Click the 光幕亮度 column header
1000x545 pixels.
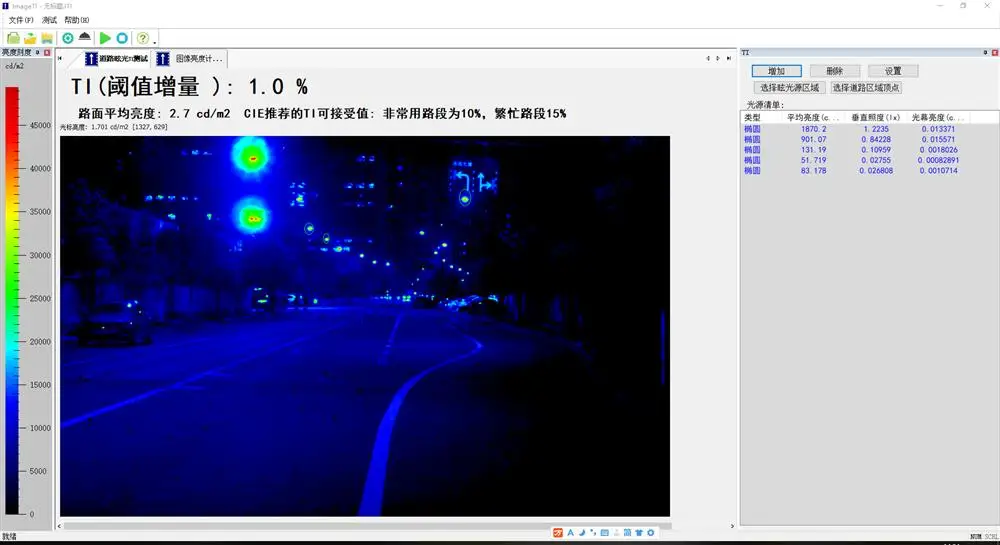tap(939, 117)
